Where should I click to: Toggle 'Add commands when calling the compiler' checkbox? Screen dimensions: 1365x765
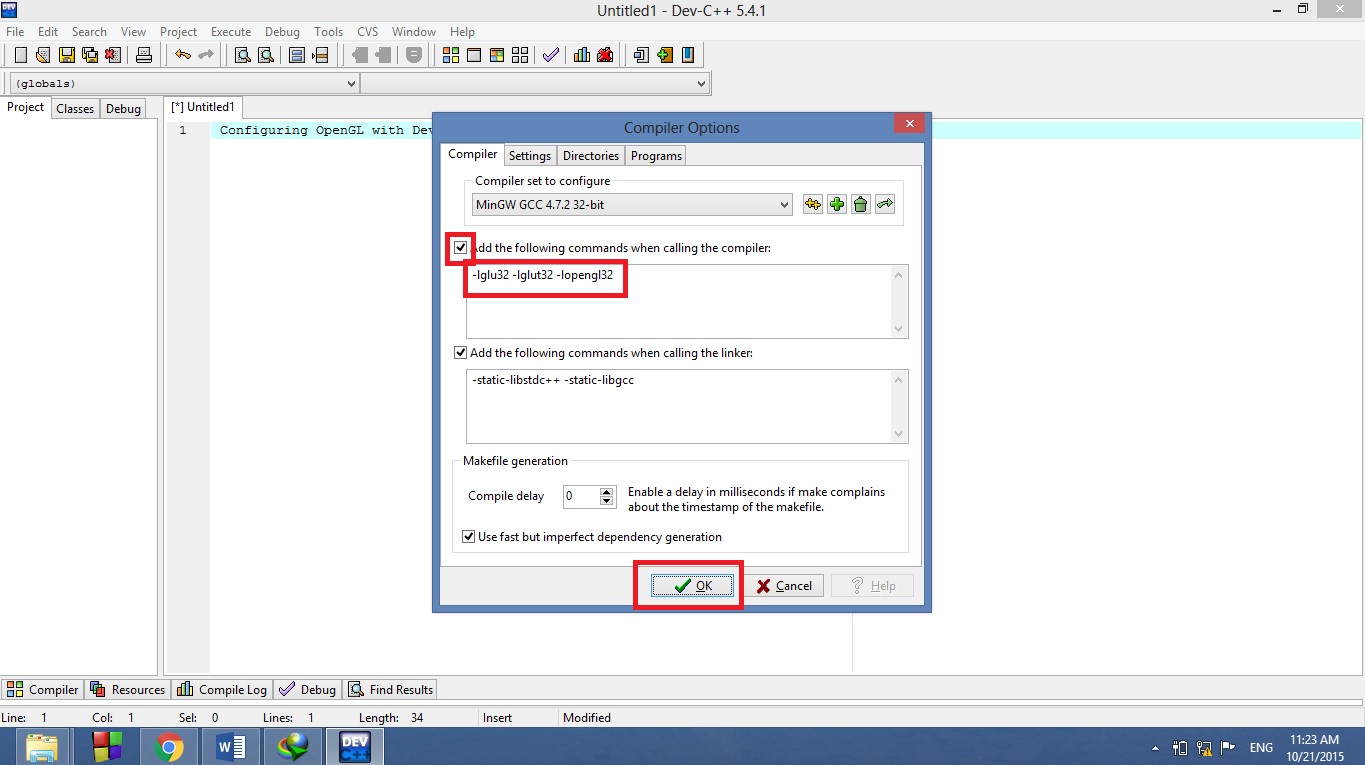pos(460,247)
